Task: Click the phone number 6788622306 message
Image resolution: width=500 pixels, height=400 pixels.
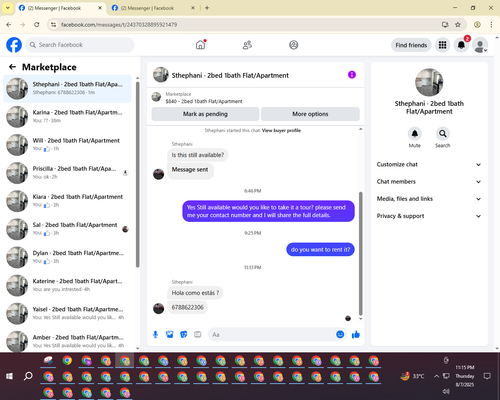Action: [x=188, y=307]
